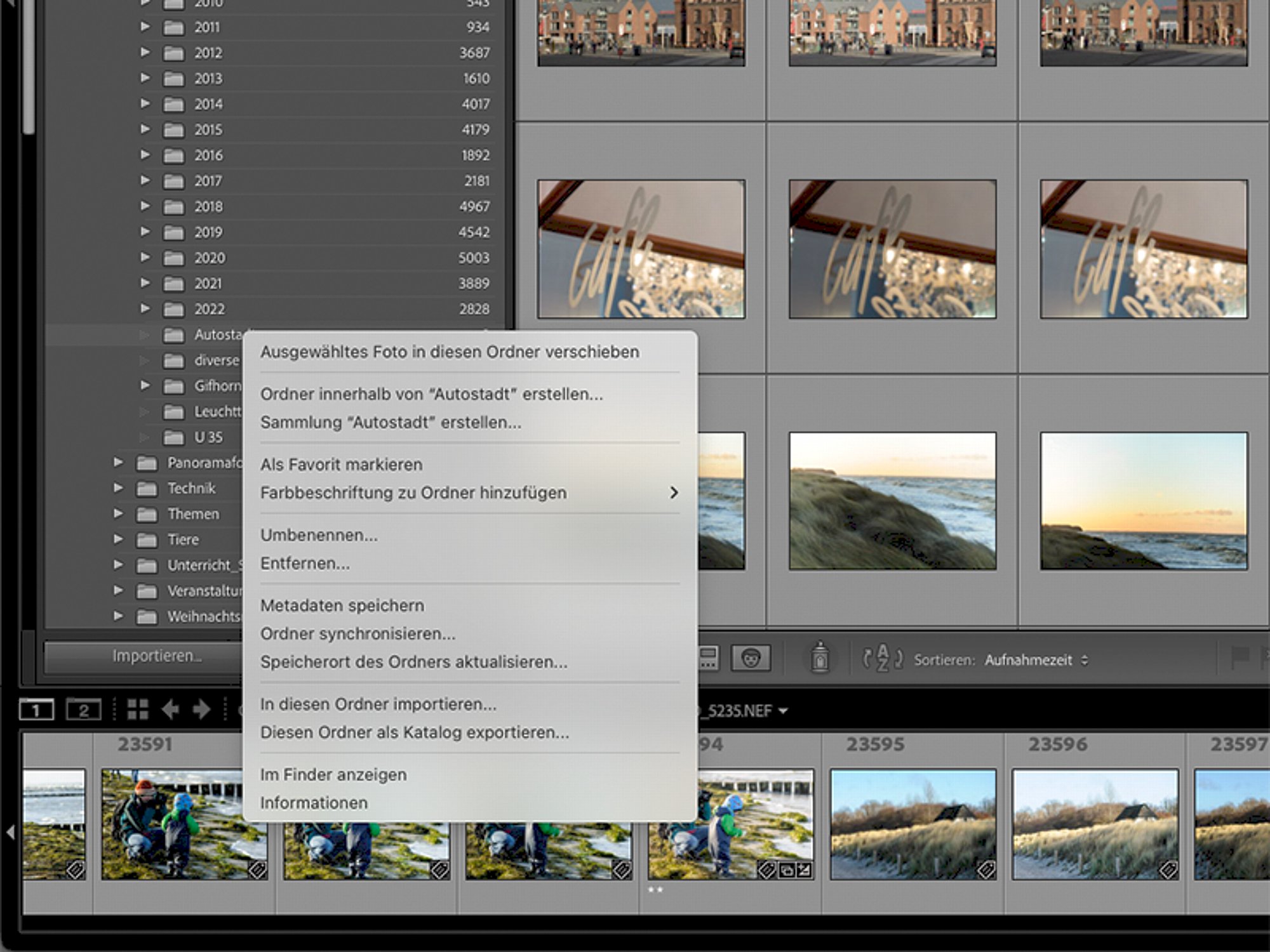Image resolution: width=1270 pixels, height=952 pixels.
Task: Expand the Weihnachts folder
Action: pyautogui.click(x=118, y=616)
